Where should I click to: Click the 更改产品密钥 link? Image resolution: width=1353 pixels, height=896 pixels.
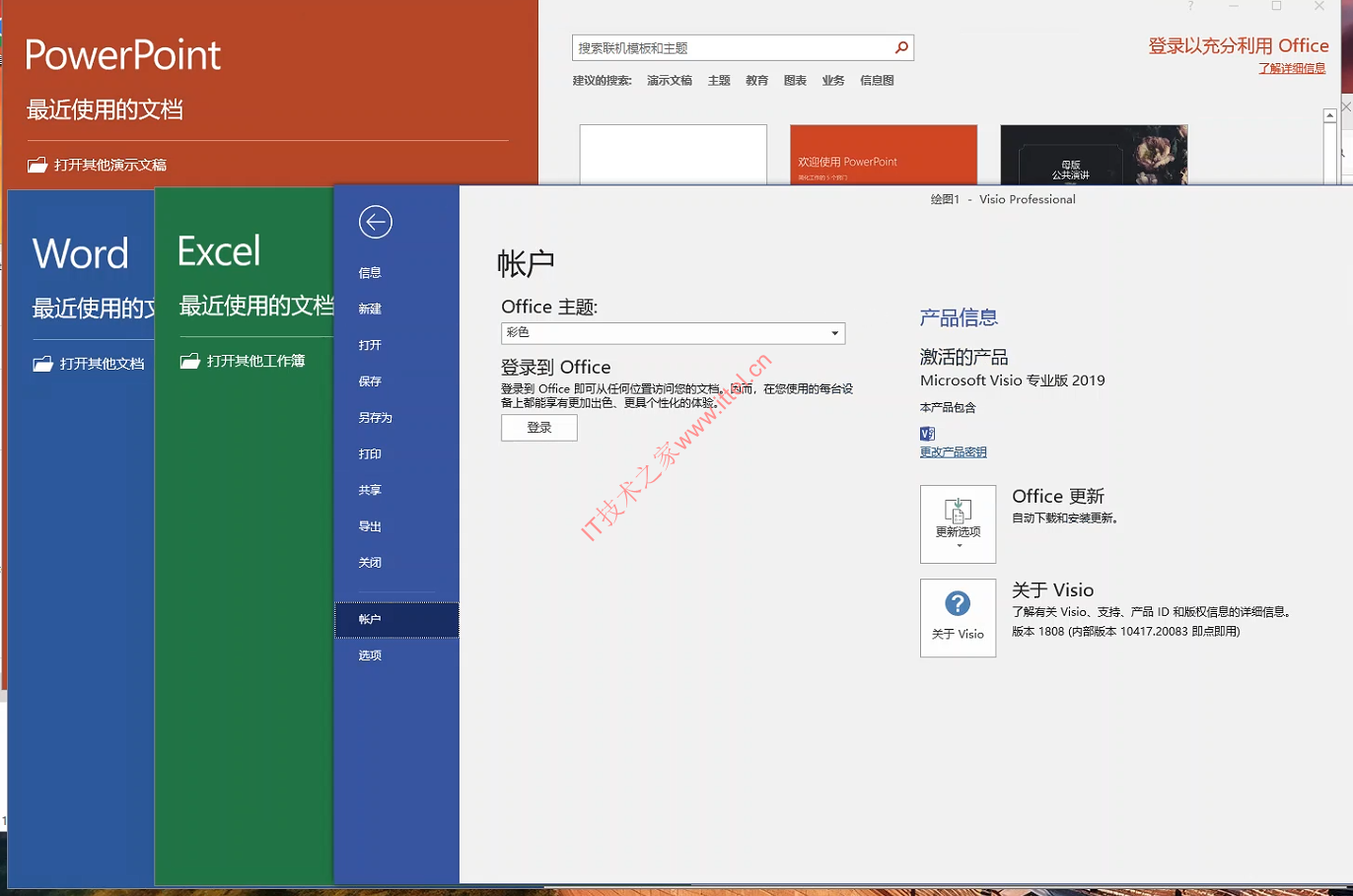click(953, 452)
